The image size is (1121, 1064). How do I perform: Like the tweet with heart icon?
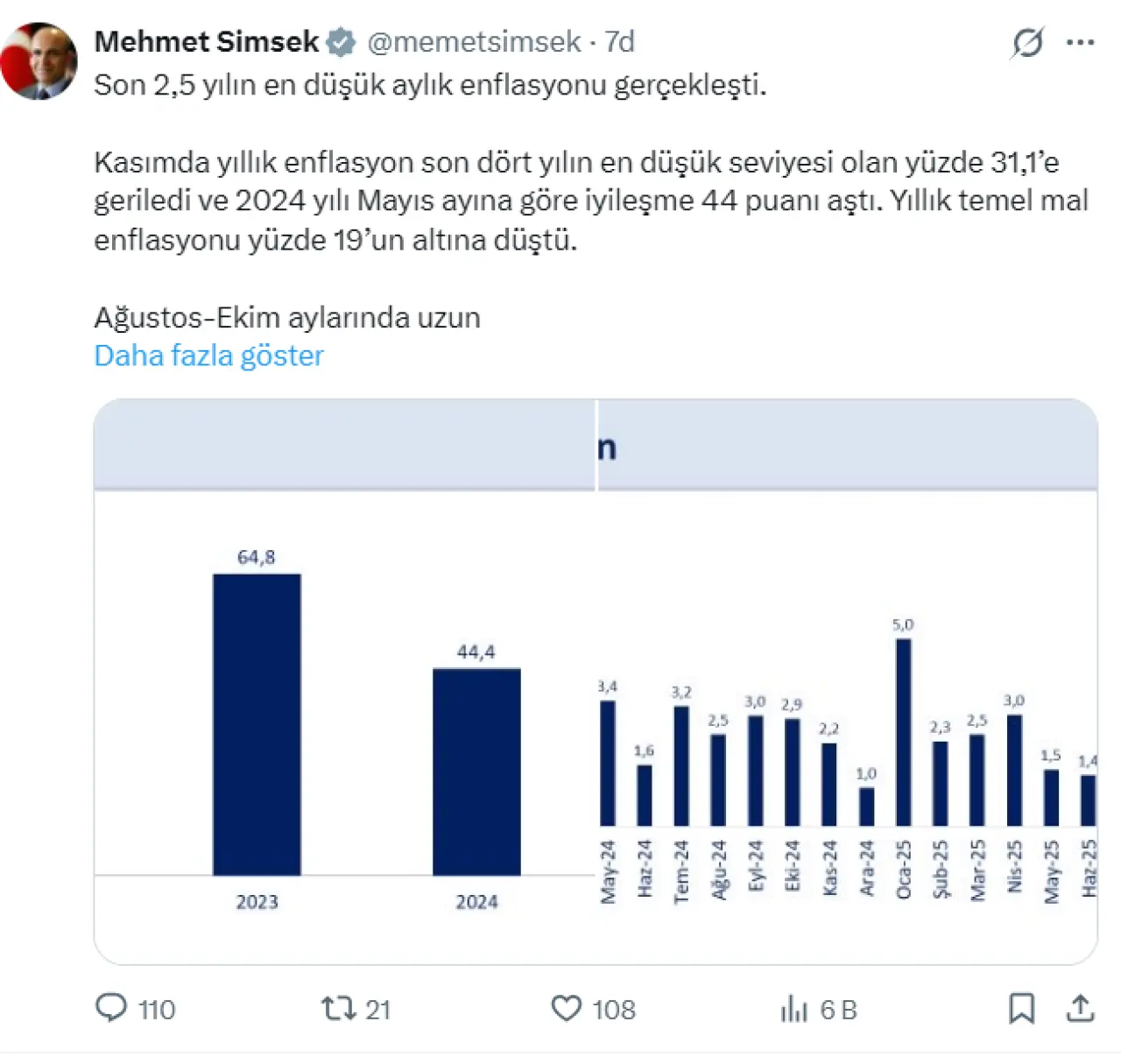567,1008
